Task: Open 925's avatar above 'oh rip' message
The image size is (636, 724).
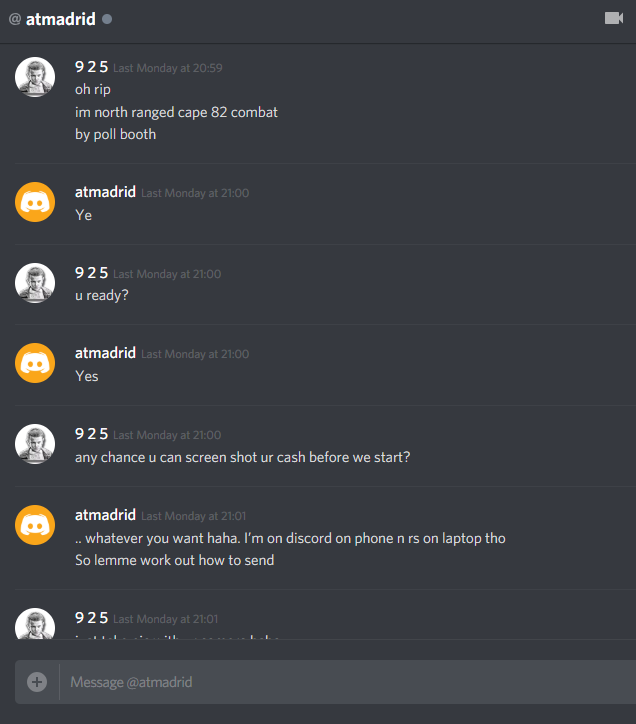Action: (35, 77)
